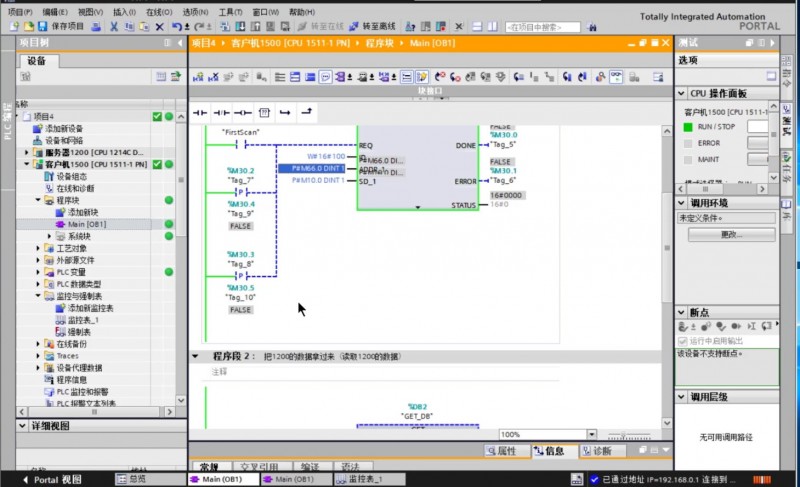This screenshot has width=800, height=487.
Task: Click the Undo arrow icon
Action: (x=178, y=25)
